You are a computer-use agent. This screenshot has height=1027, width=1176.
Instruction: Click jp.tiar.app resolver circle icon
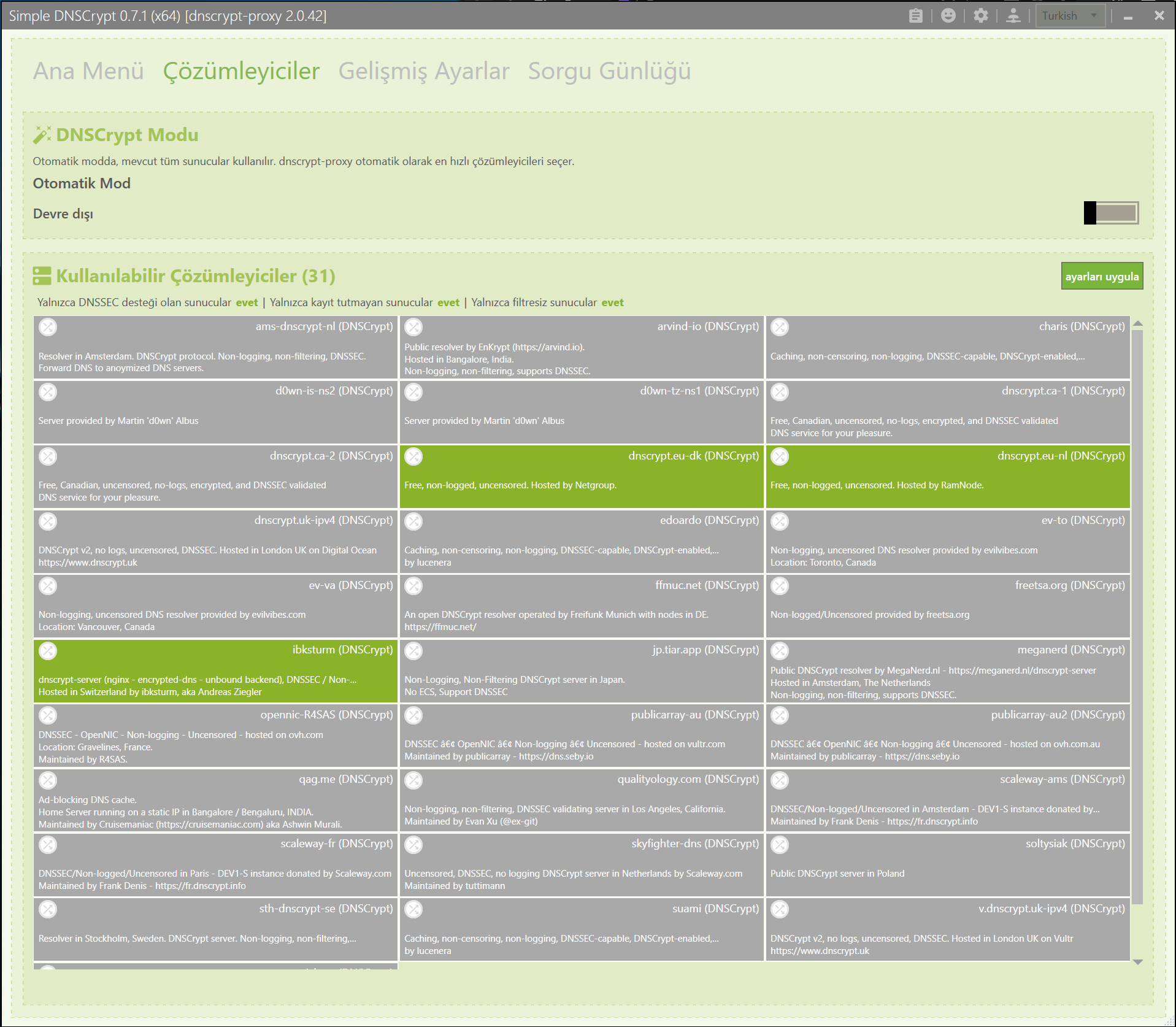pyautogui.click(x=413, y=650)
